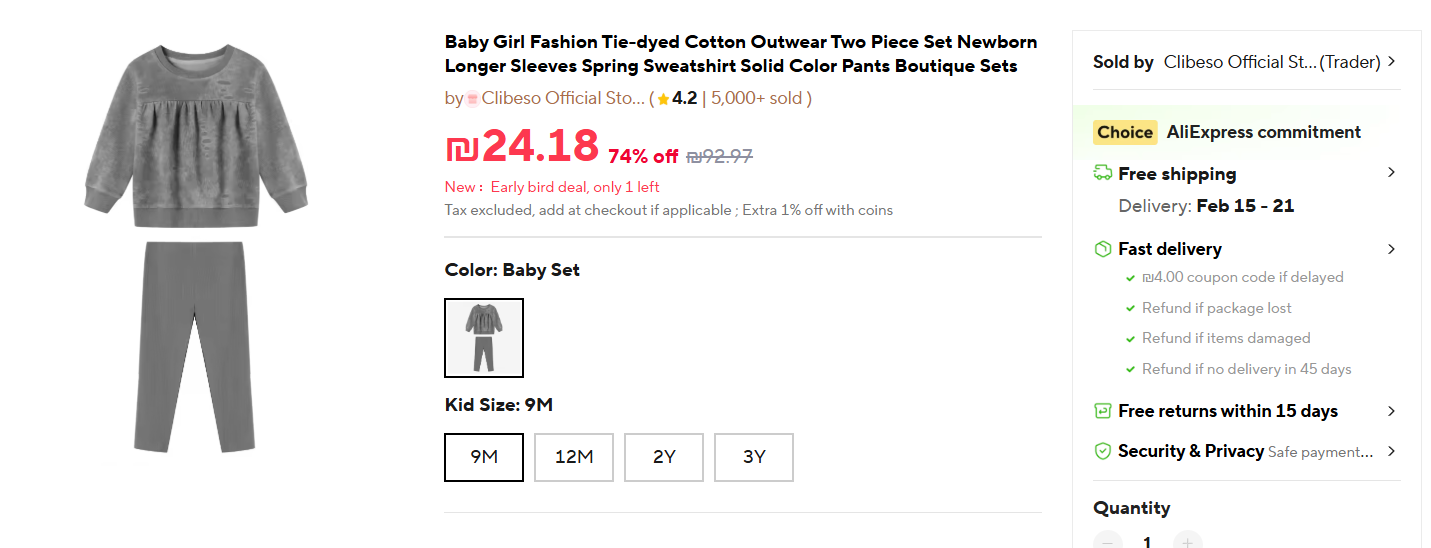Click the Clibeso store logo icon

[473, 99]
